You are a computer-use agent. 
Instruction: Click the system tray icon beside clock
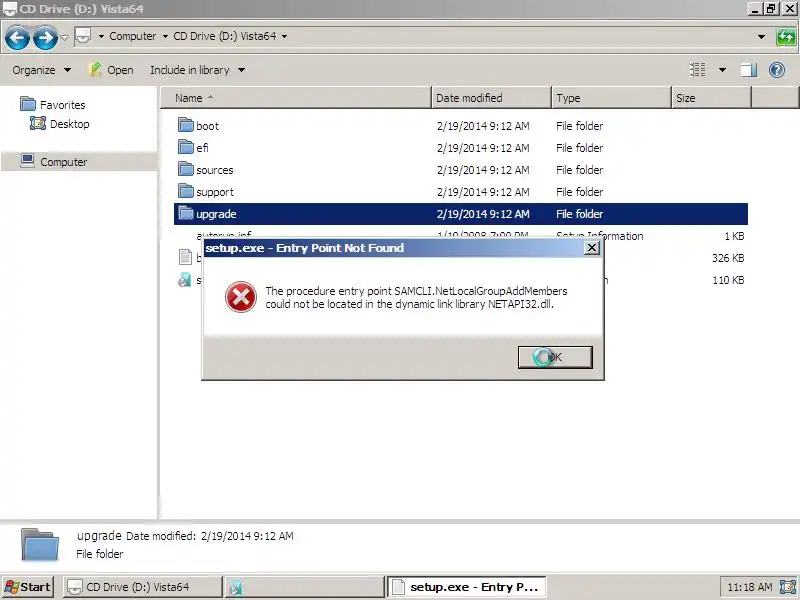[787, 587]
